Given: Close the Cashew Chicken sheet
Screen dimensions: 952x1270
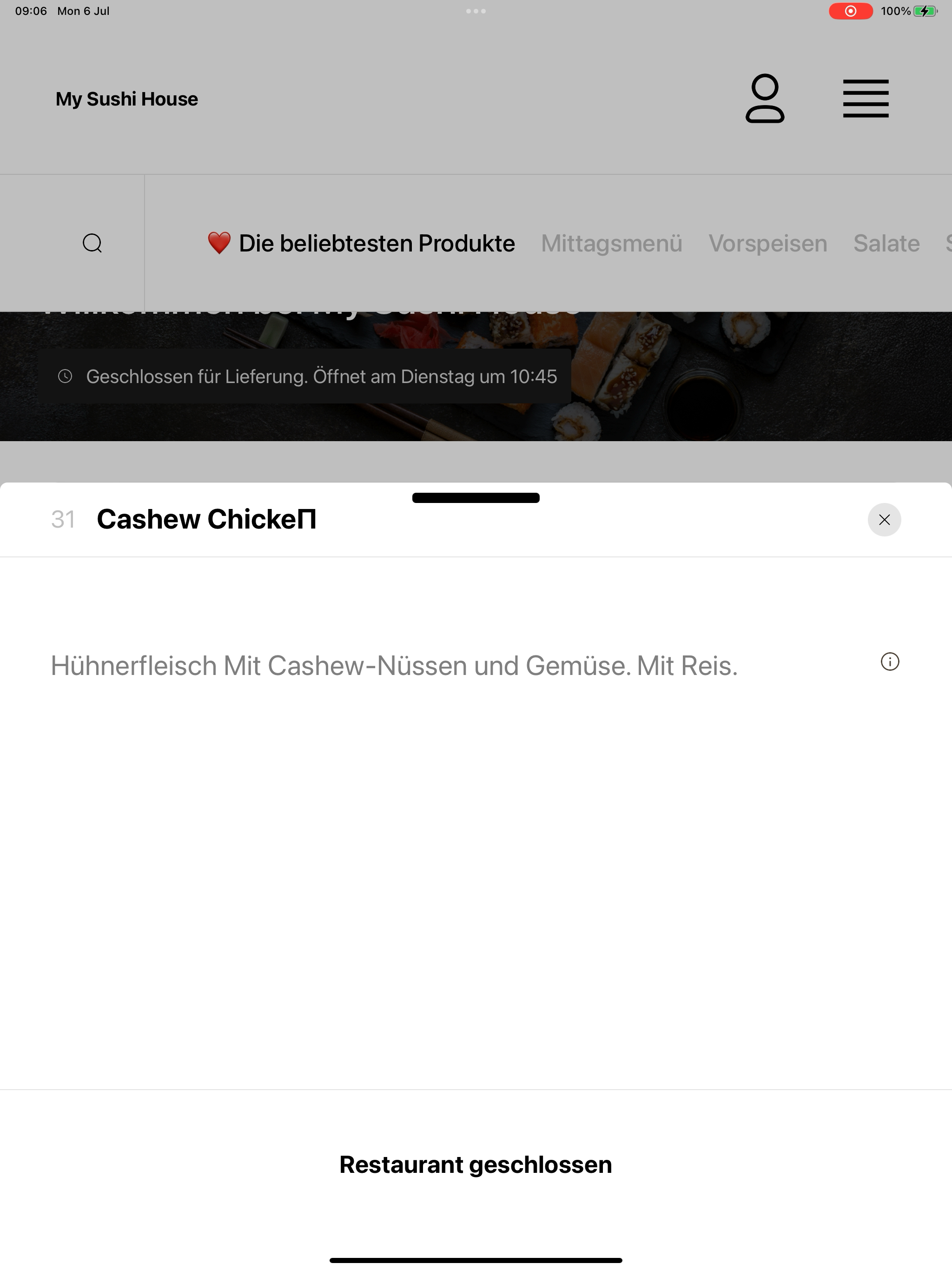Looking at the screenshot, I should 884,520.
